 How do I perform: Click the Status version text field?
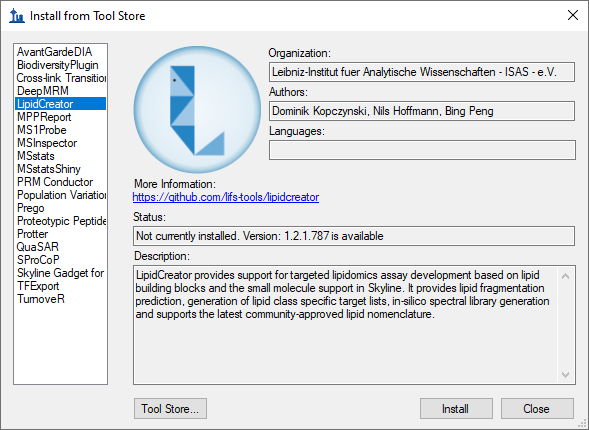[354, 236]
